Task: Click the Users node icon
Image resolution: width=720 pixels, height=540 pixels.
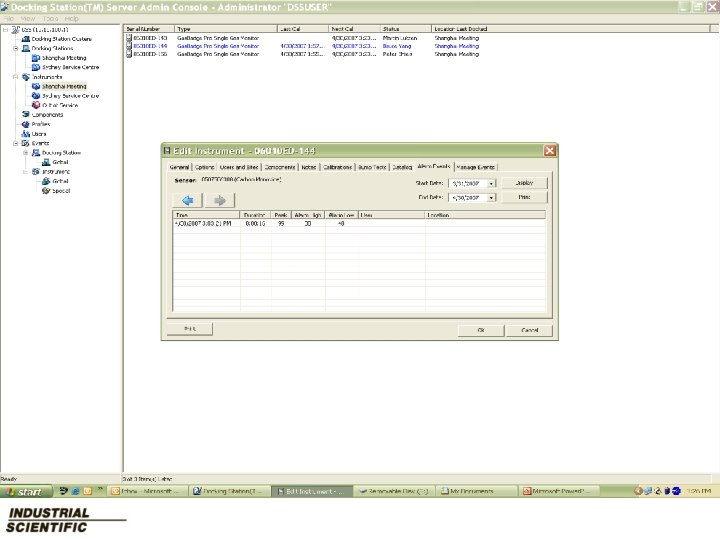Action: point(26,134)
